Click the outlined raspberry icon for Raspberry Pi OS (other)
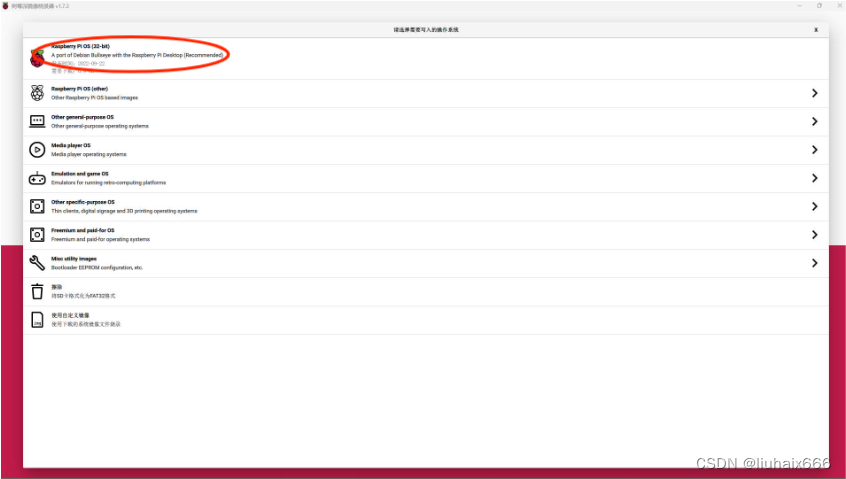 click(37, 93)
